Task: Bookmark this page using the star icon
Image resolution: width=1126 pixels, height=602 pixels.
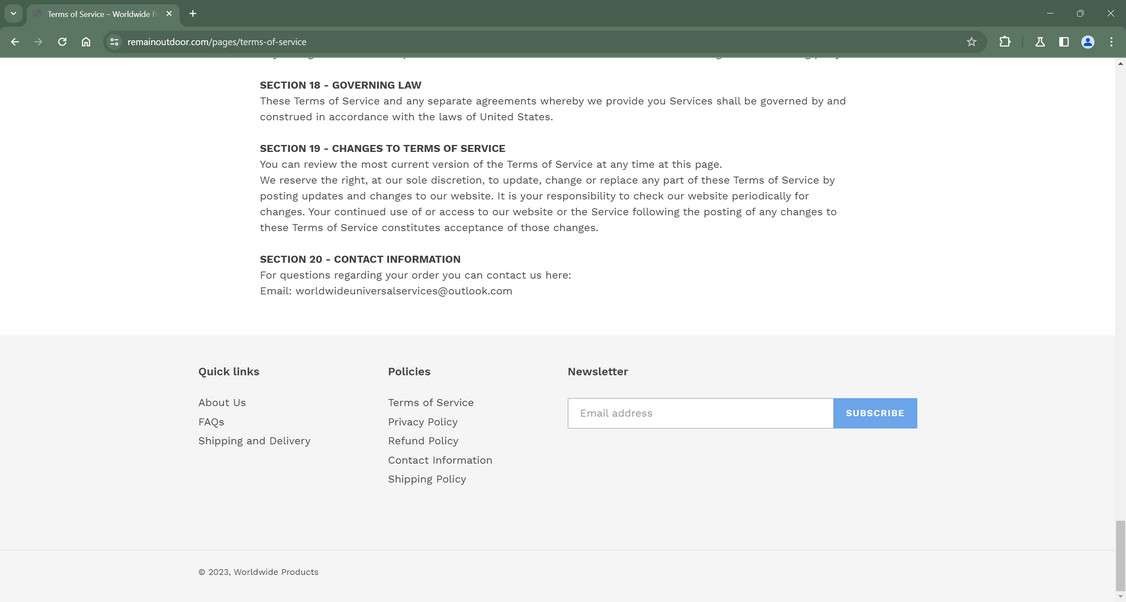Action: click(x=971, y=42)
